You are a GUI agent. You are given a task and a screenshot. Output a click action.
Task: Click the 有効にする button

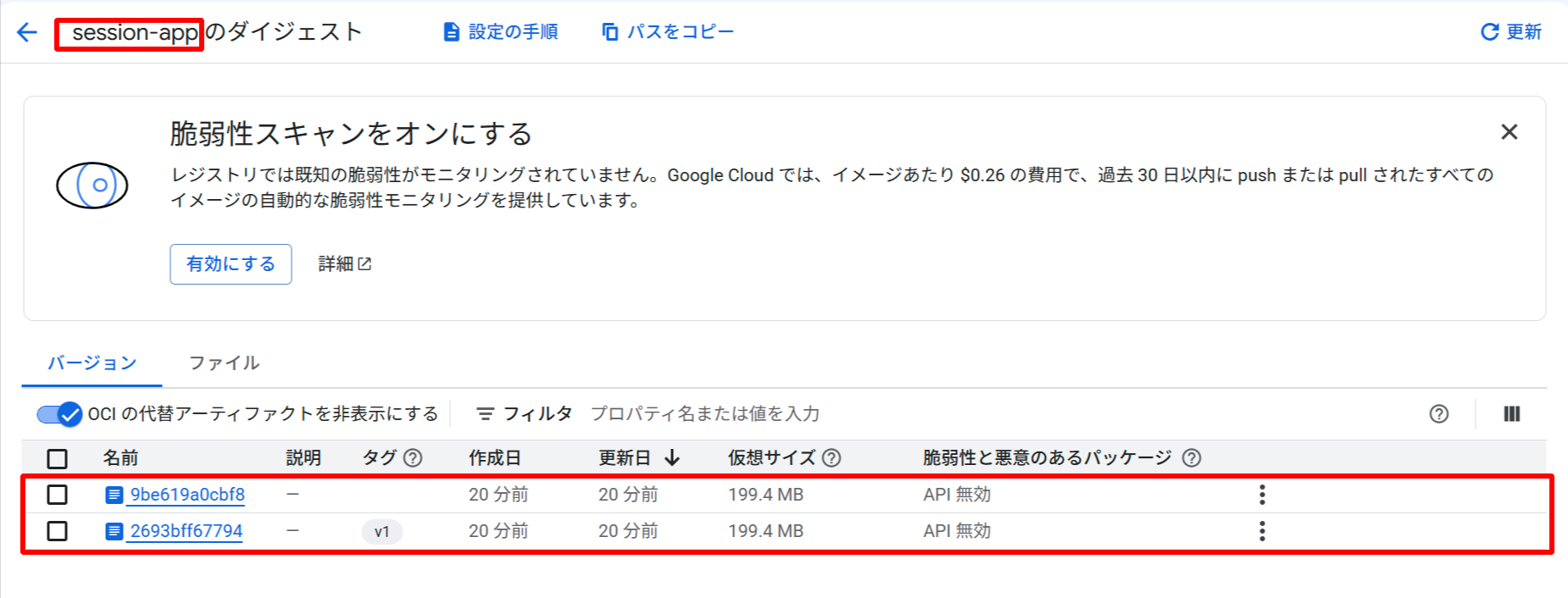tap(231, 264)
